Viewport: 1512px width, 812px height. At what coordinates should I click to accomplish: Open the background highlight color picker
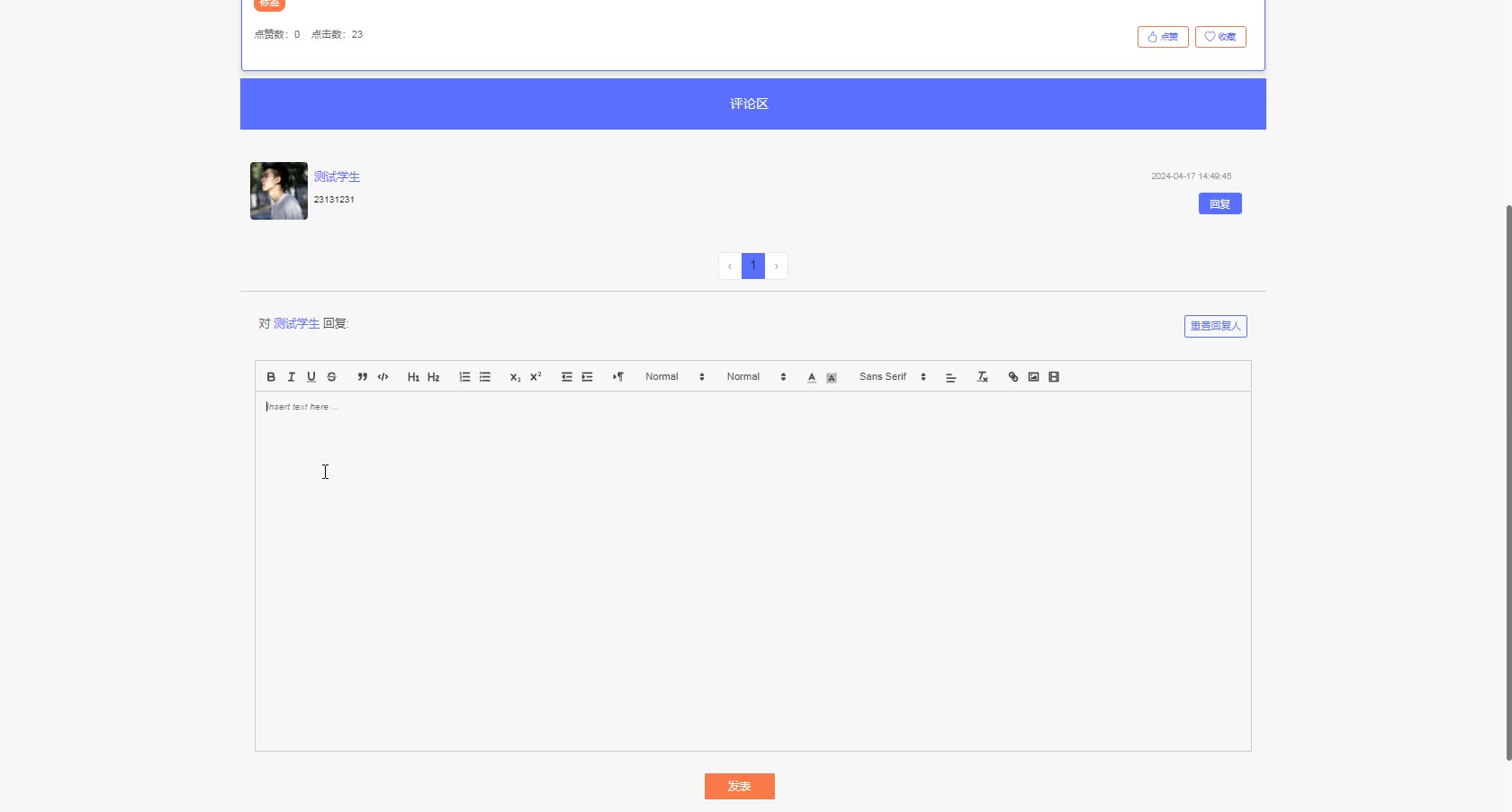point(832,377)
